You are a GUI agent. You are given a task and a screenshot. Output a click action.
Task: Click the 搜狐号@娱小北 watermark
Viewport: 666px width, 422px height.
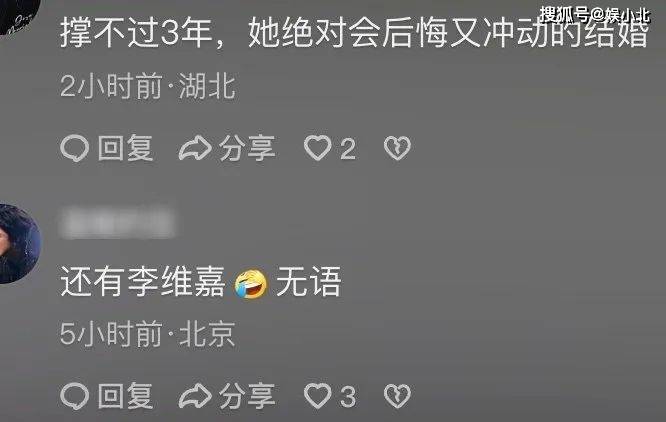595,15
